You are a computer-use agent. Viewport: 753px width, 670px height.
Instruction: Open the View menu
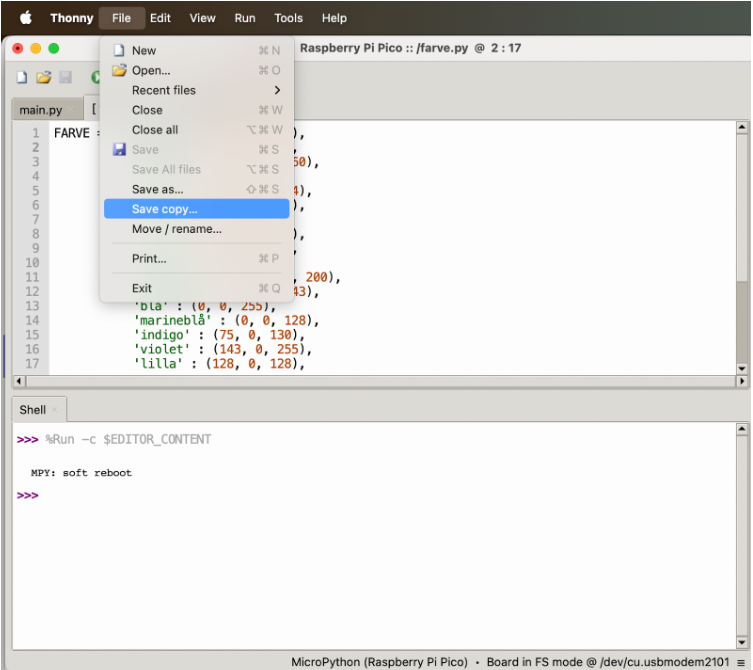202,18
